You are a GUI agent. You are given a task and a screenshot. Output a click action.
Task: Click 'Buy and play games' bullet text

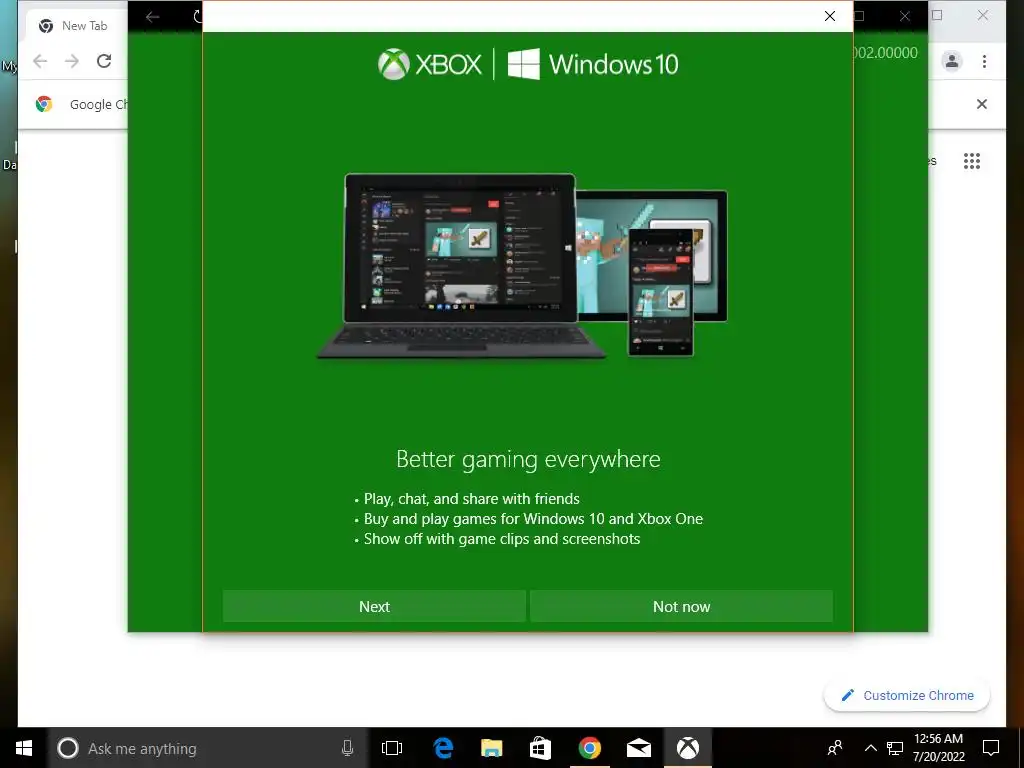point(533,519)
